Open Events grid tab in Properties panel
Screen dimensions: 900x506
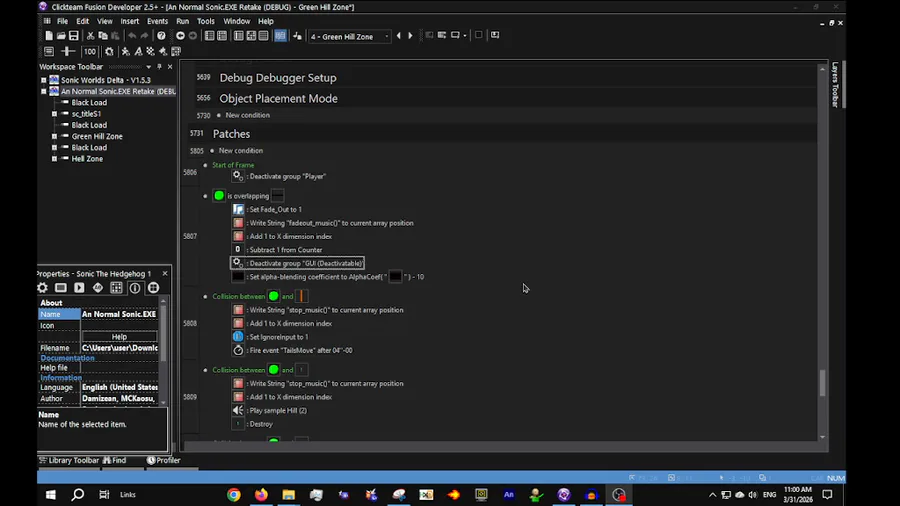116,288
